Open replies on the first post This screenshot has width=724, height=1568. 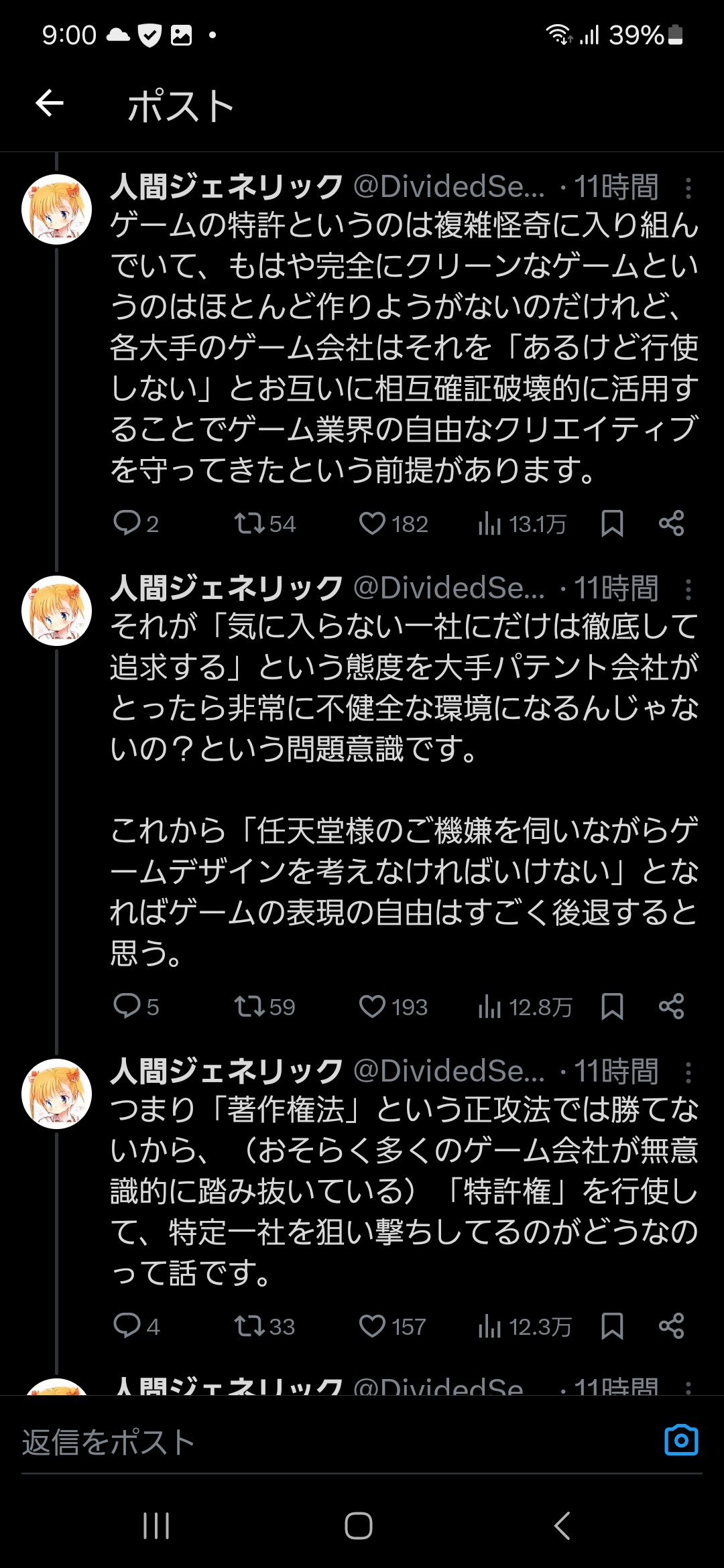click(136, 523)
